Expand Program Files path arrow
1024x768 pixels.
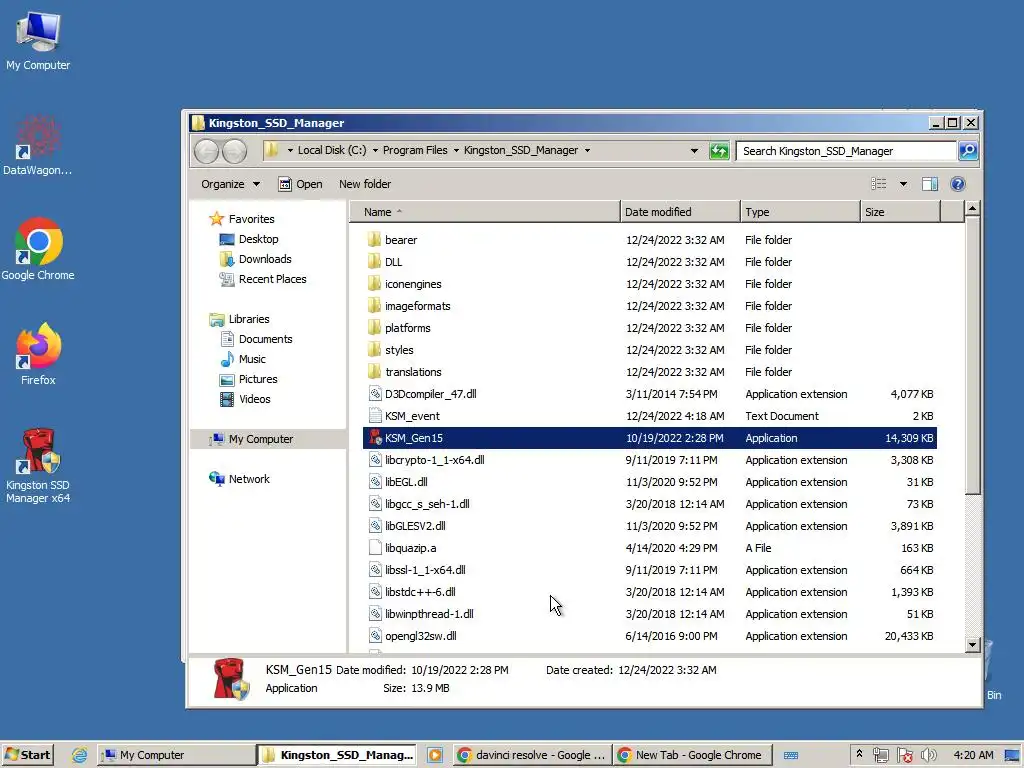click(456, 150)
